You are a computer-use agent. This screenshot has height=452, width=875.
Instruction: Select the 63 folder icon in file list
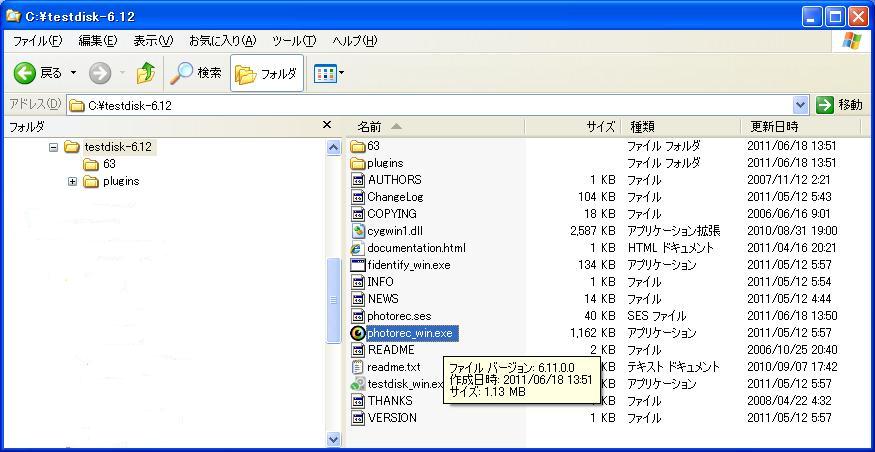tap(358, 147)
